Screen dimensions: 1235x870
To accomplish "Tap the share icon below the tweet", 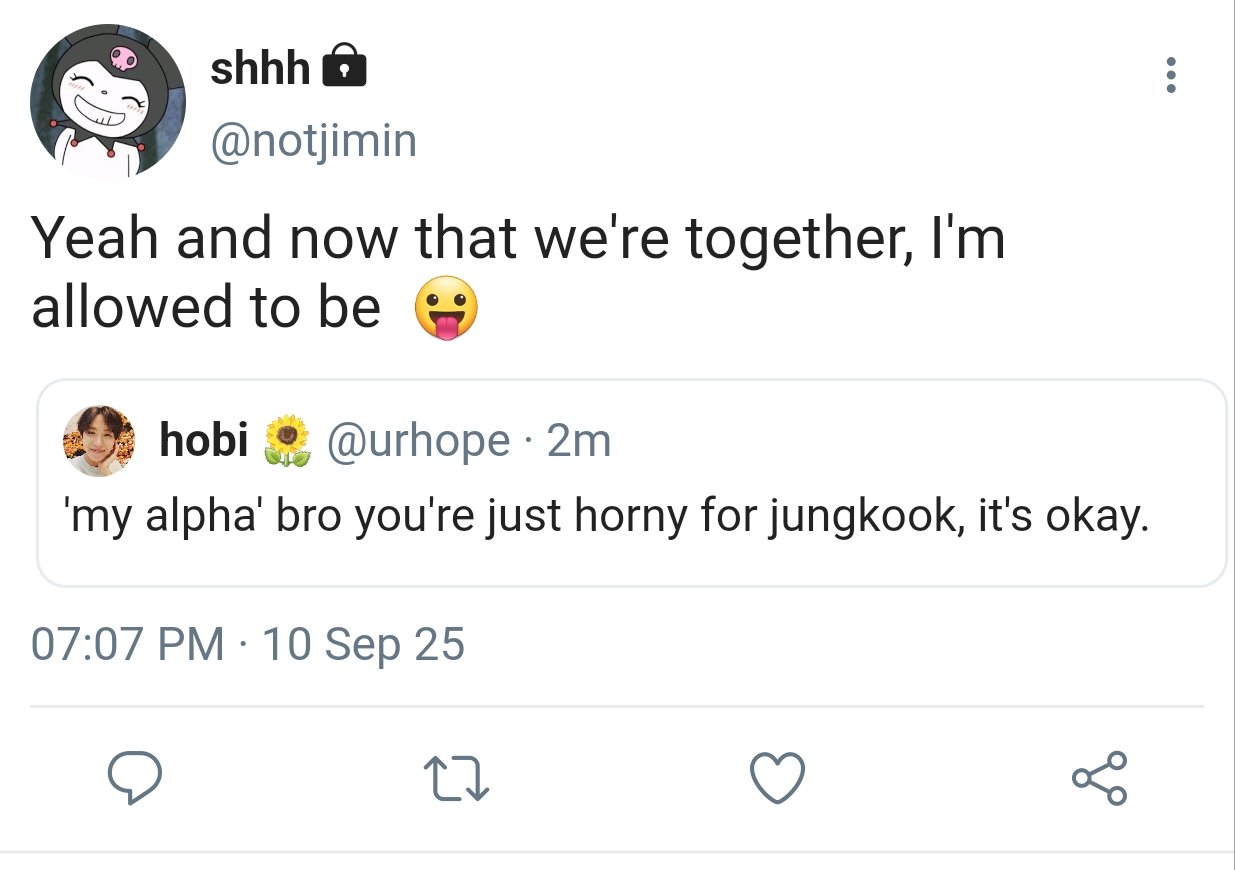I will (x=1099, y=779).
